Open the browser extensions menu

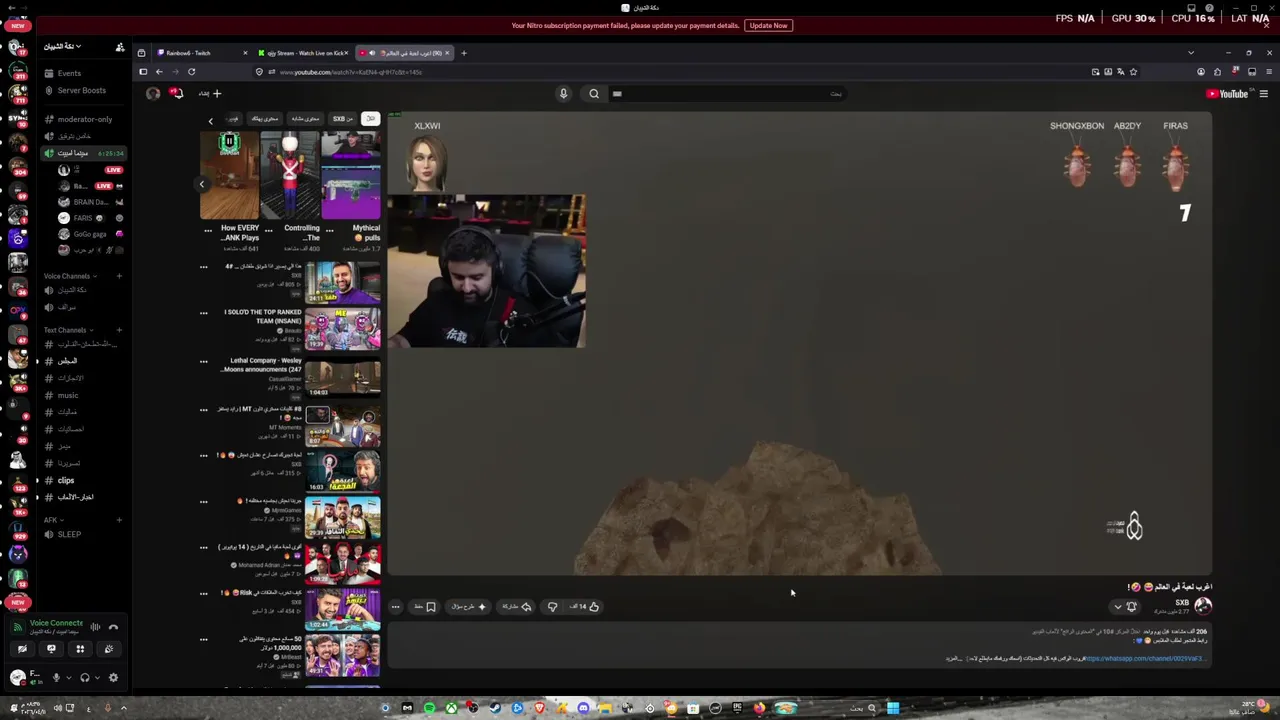tap(1217, 72)
